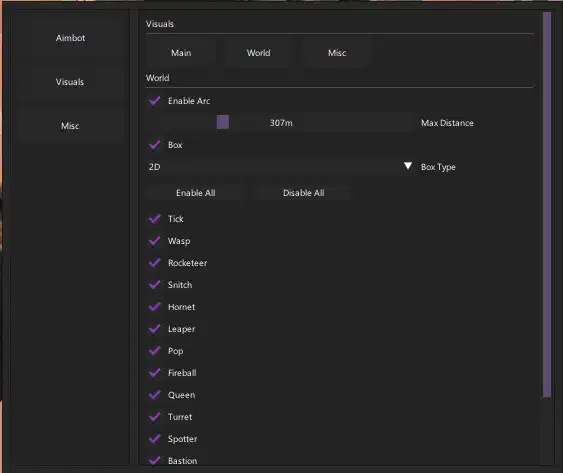Click the Max Distance slider handle
Viewport: 563px width, 473px height.
[223, 122]
